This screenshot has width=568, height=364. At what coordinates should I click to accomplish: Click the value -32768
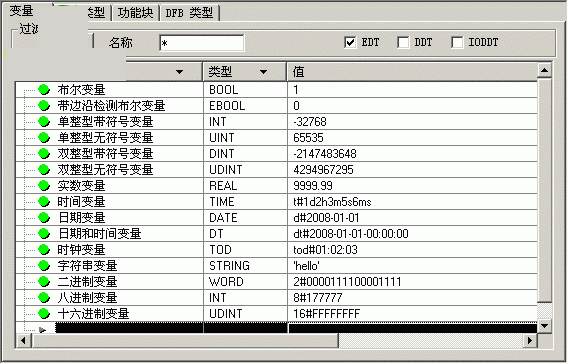310,121
